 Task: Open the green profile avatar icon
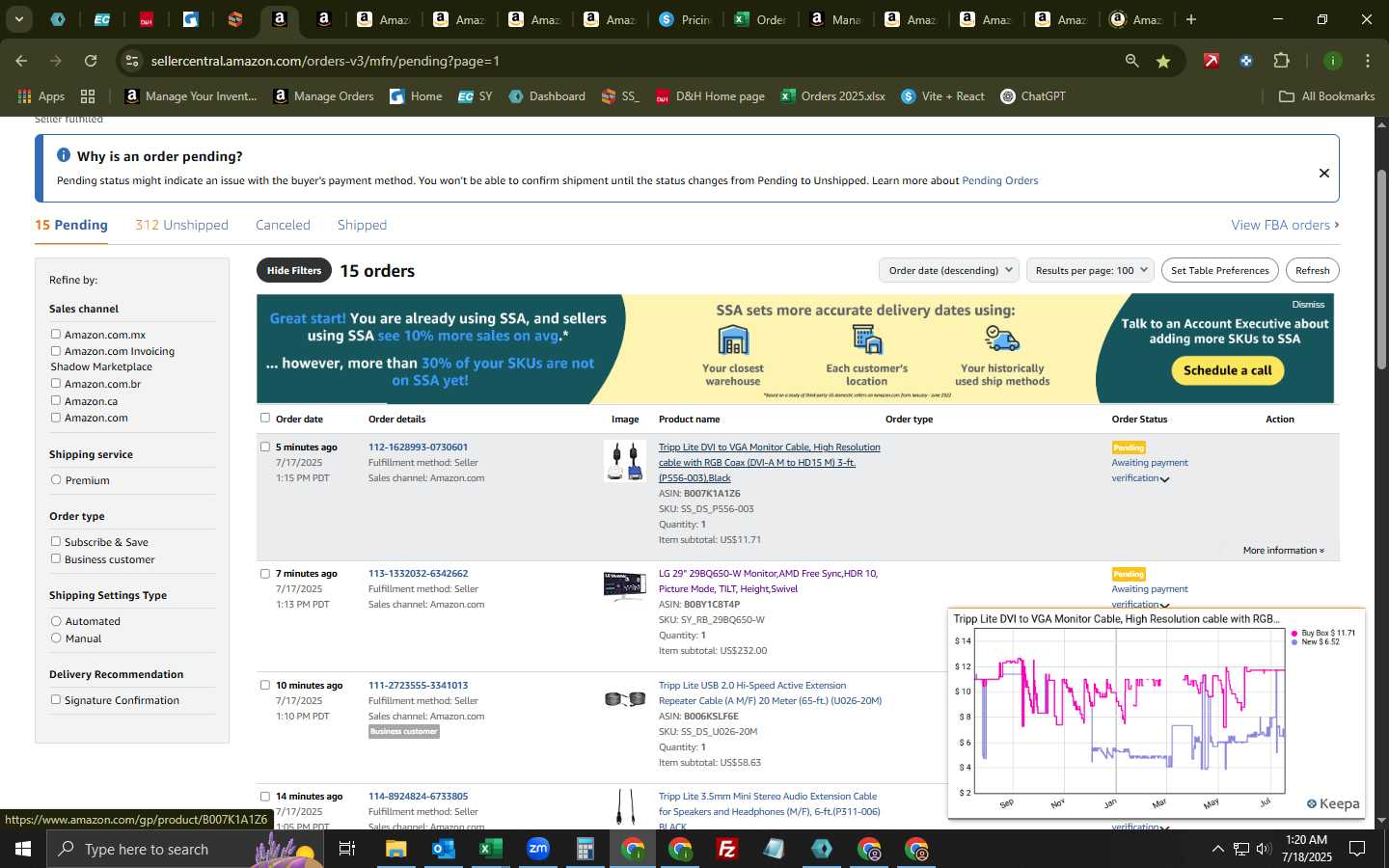tap(1332, 61)
